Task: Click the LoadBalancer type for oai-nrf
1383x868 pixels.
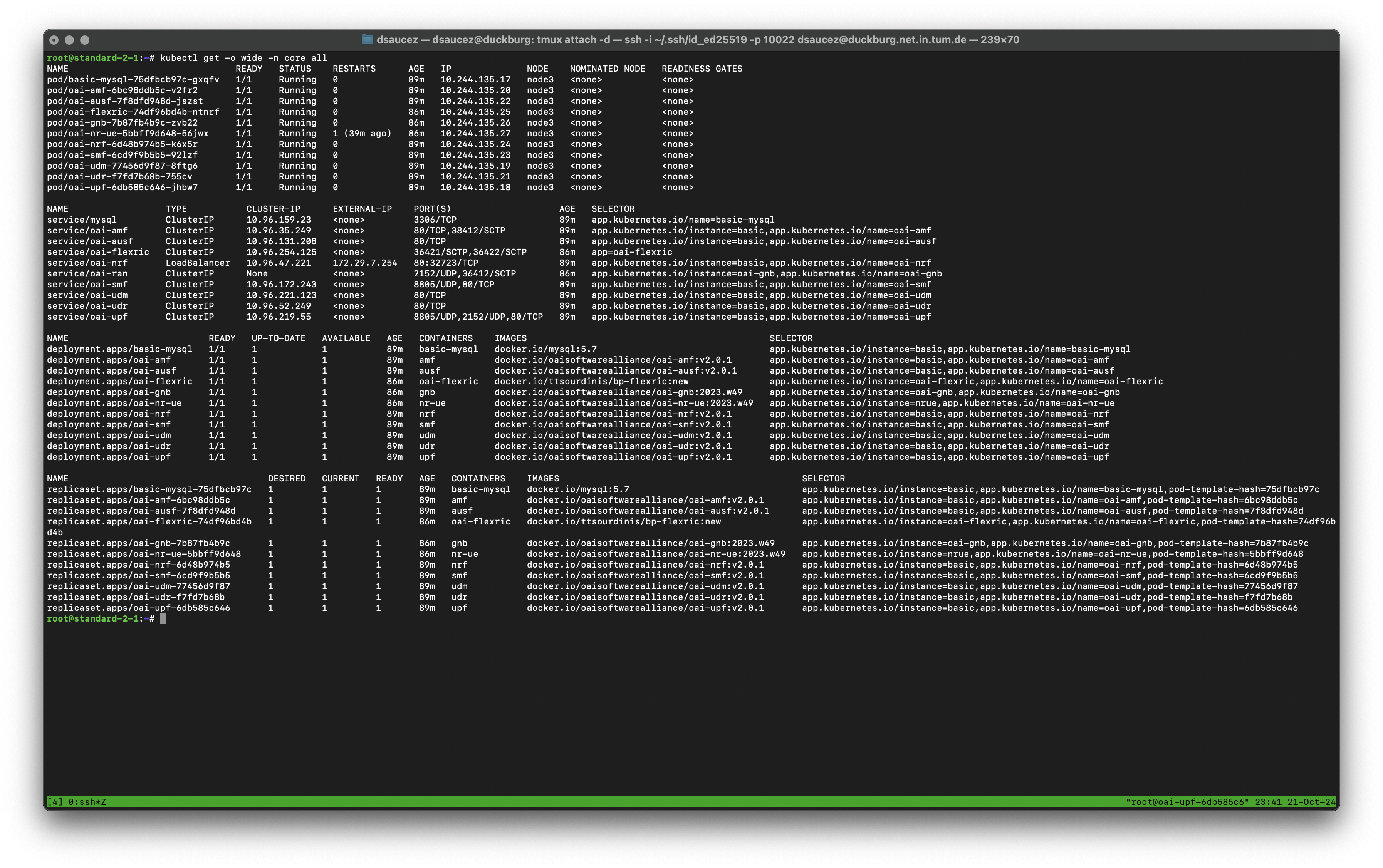Action: click(198, 263)
